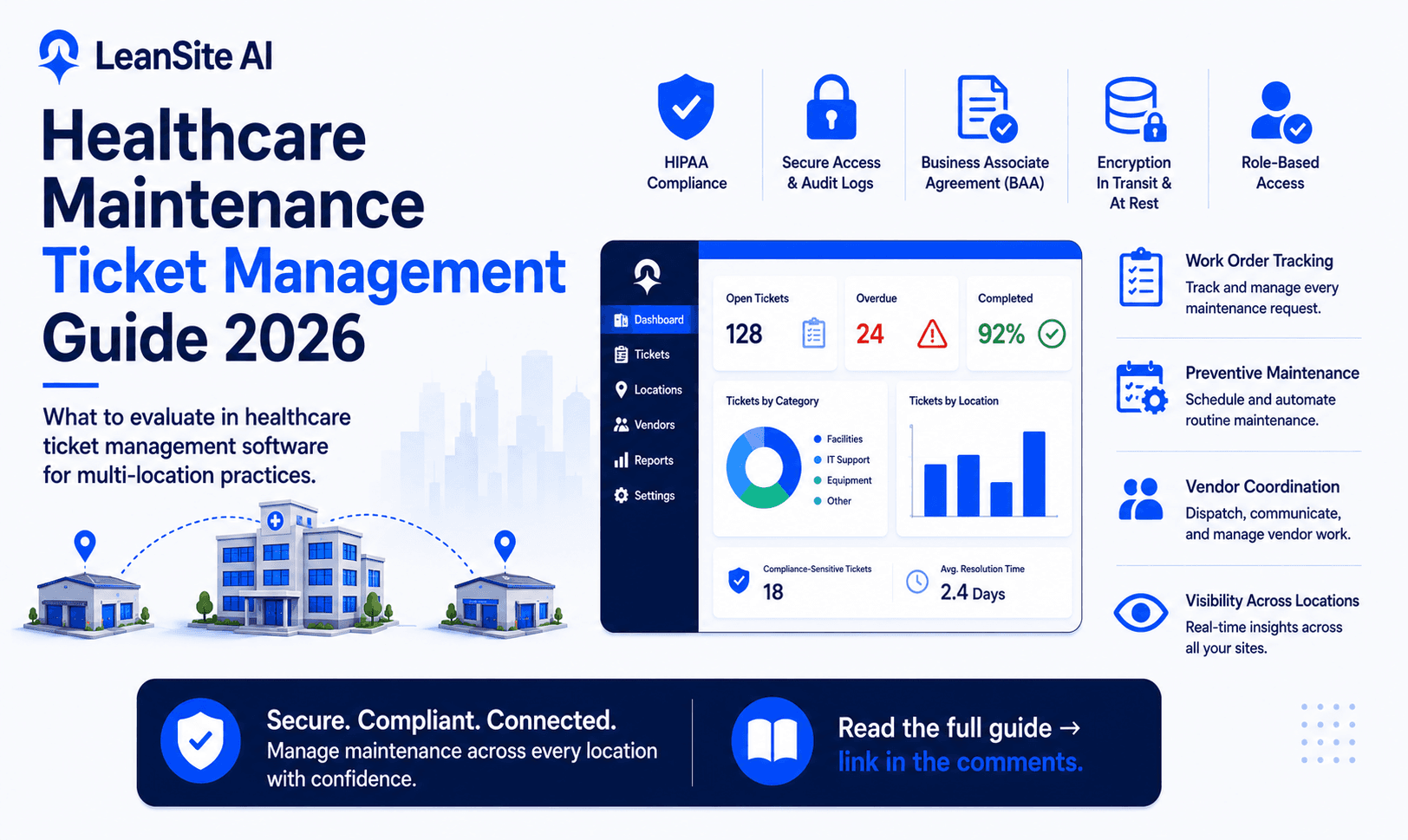
Task: Click the Tickets by Location chart title
Action: coord(954,401)
